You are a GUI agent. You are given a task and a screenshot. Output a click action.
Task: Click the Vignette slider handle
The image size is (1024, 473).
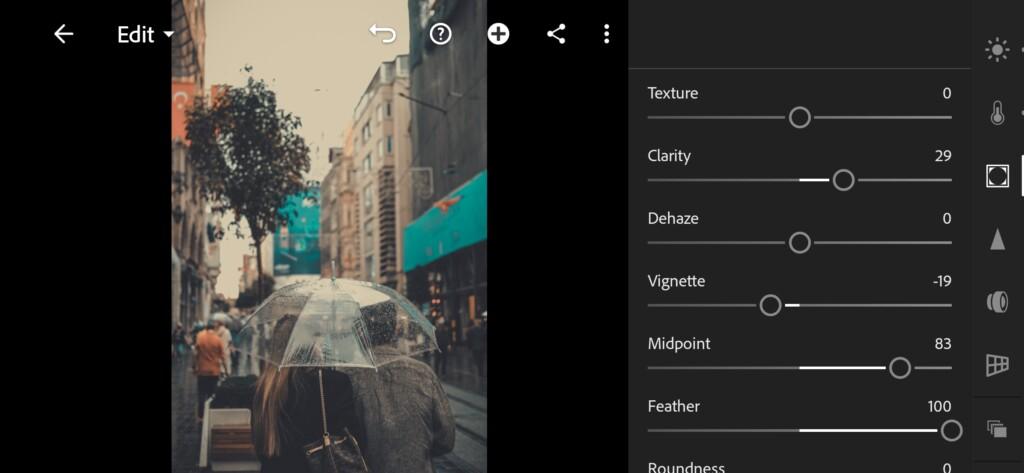[x=771, y=305]
